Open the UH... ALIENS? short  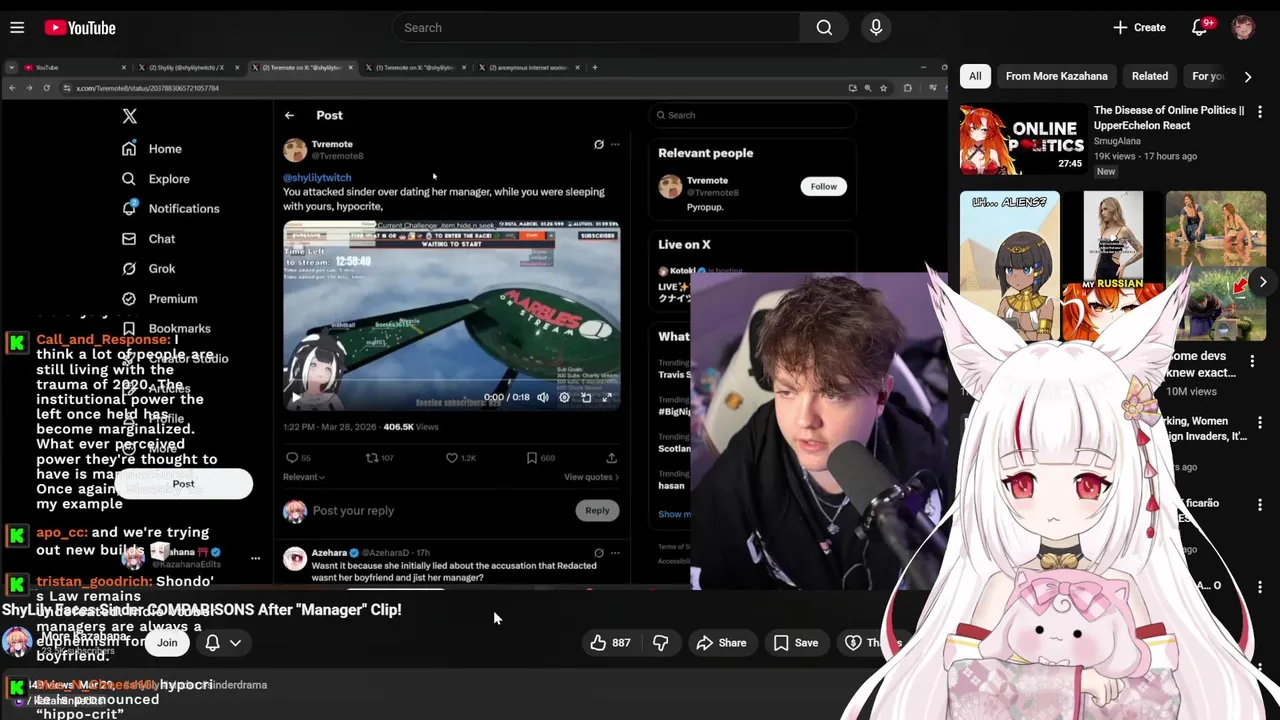[x=1009, y=265]
